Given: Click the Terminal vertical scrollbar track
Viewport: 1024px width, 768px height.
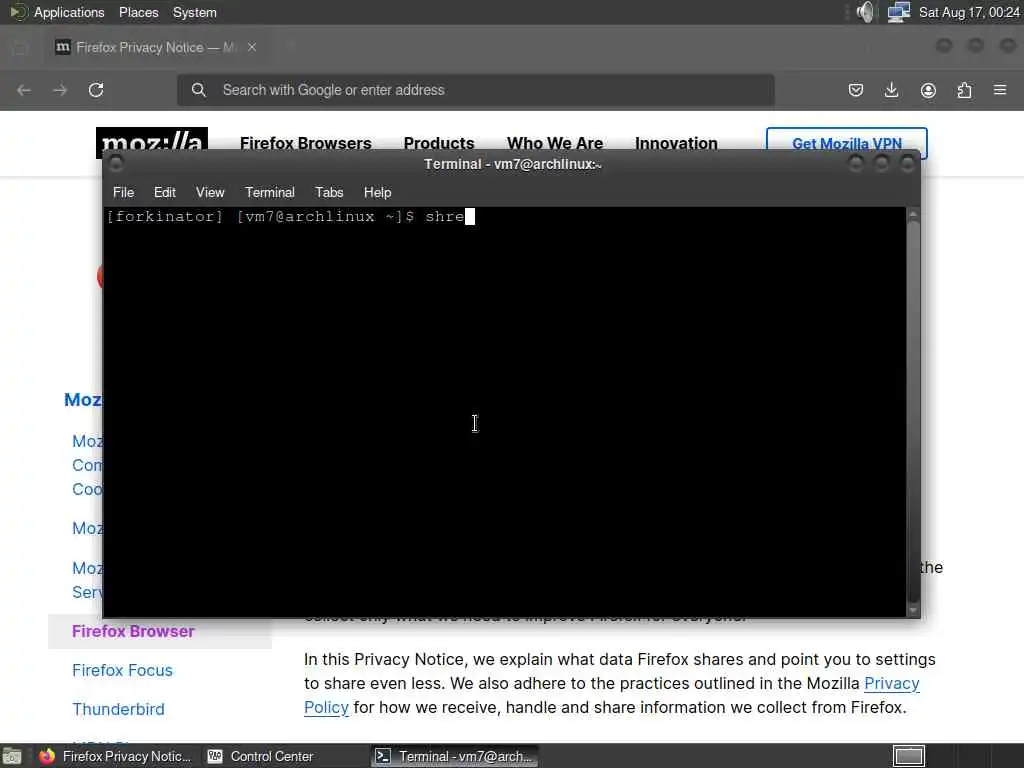Looking at the screenshot, I should coord(913,411).
